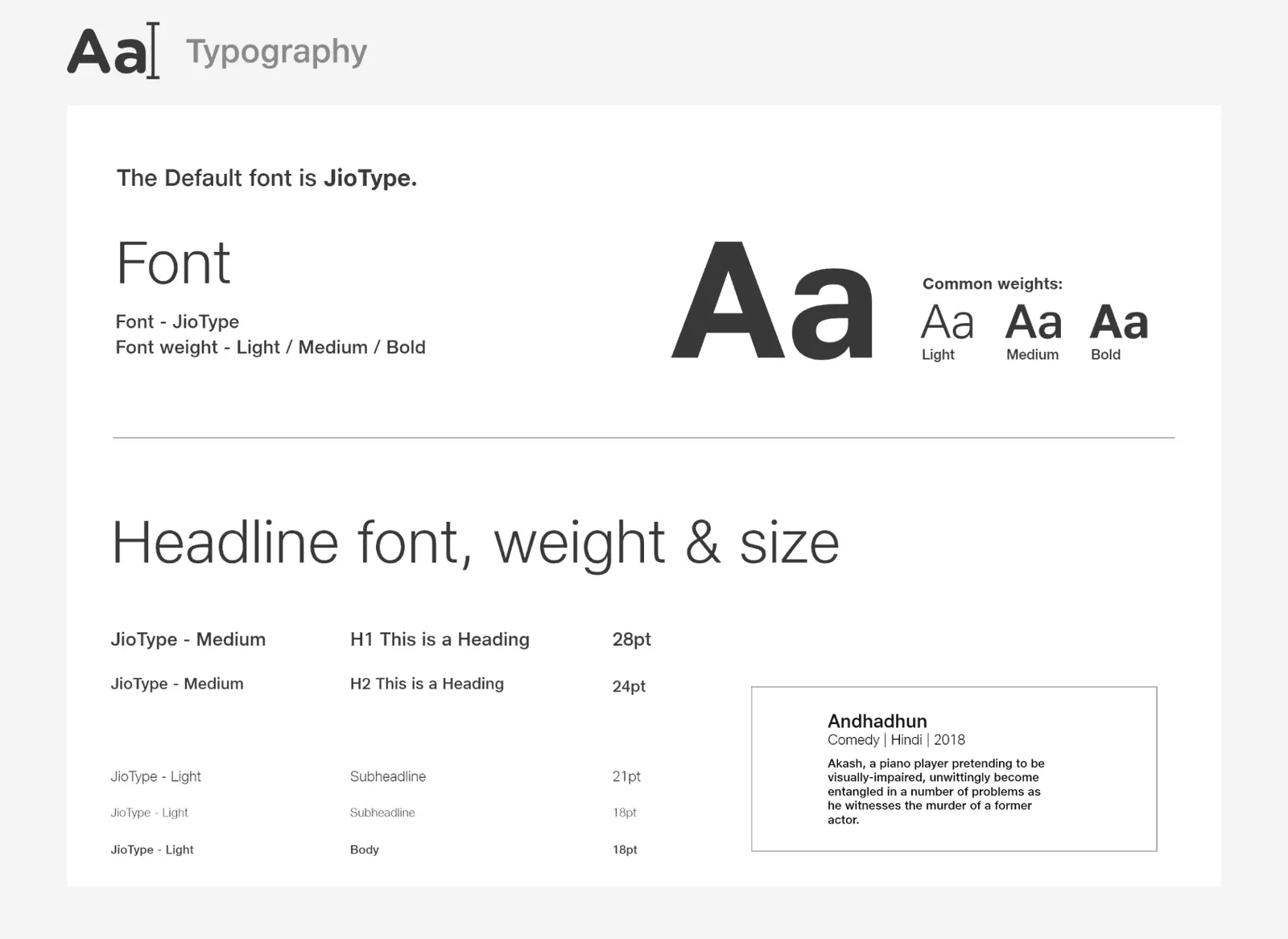Click the '21pt' size value

(626, 776)
